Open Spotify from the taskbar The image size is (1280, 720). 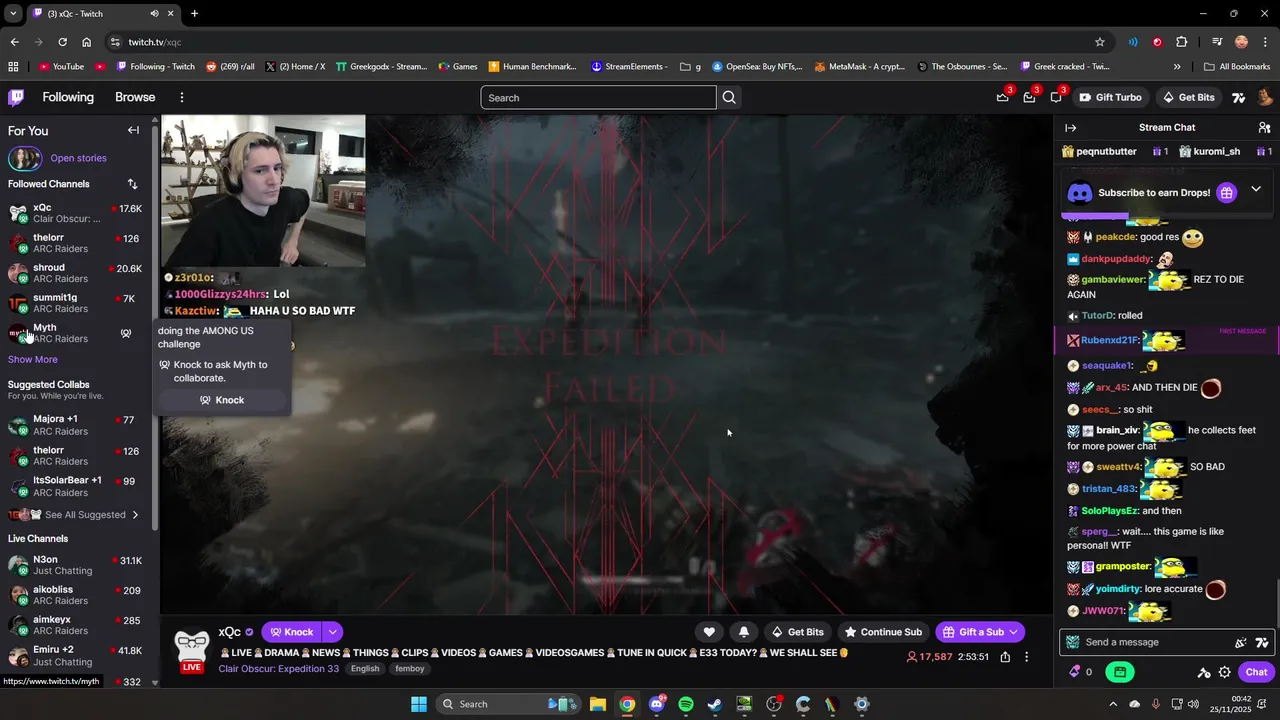[x=686, y=704]
